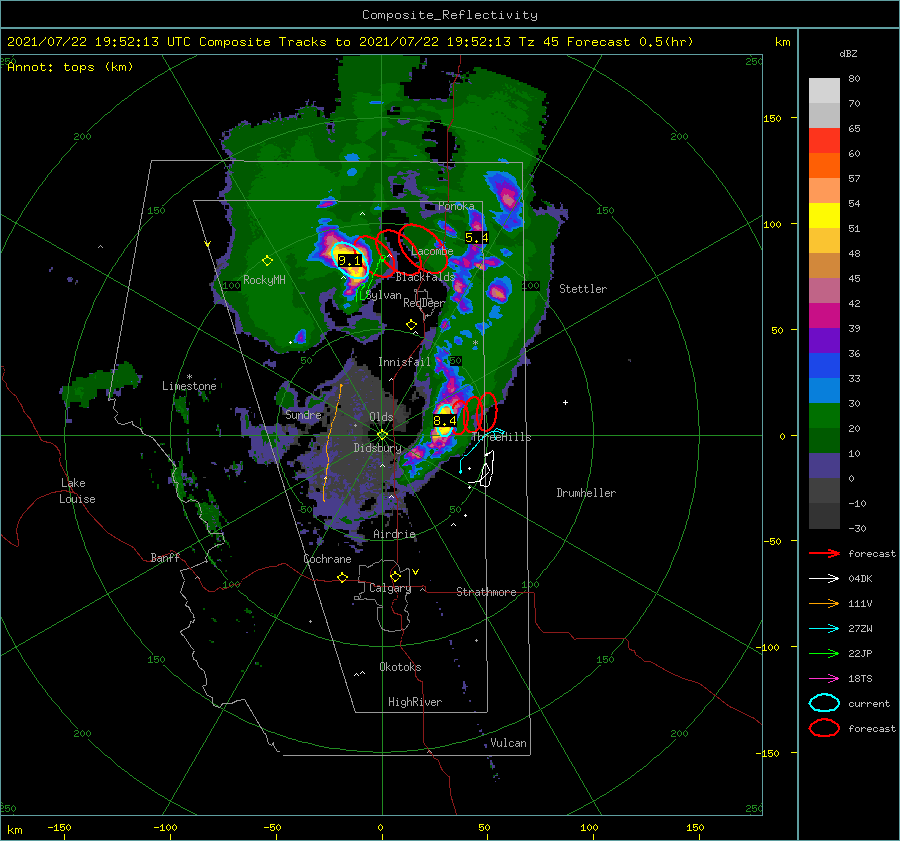Screen dimensions: 900x841
Task: Click the '04DK' legend label
Action: (860, 579)
